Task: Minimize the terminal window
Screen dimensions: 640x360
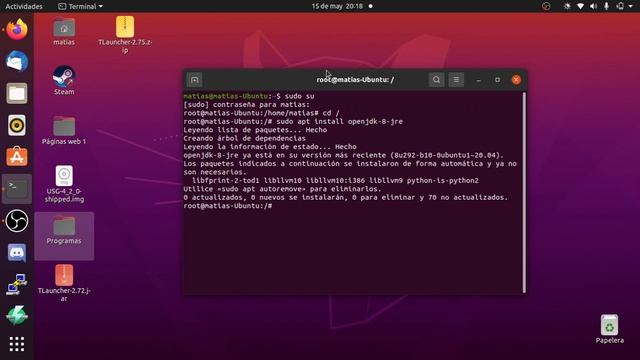Action: [x=478, y=80]
